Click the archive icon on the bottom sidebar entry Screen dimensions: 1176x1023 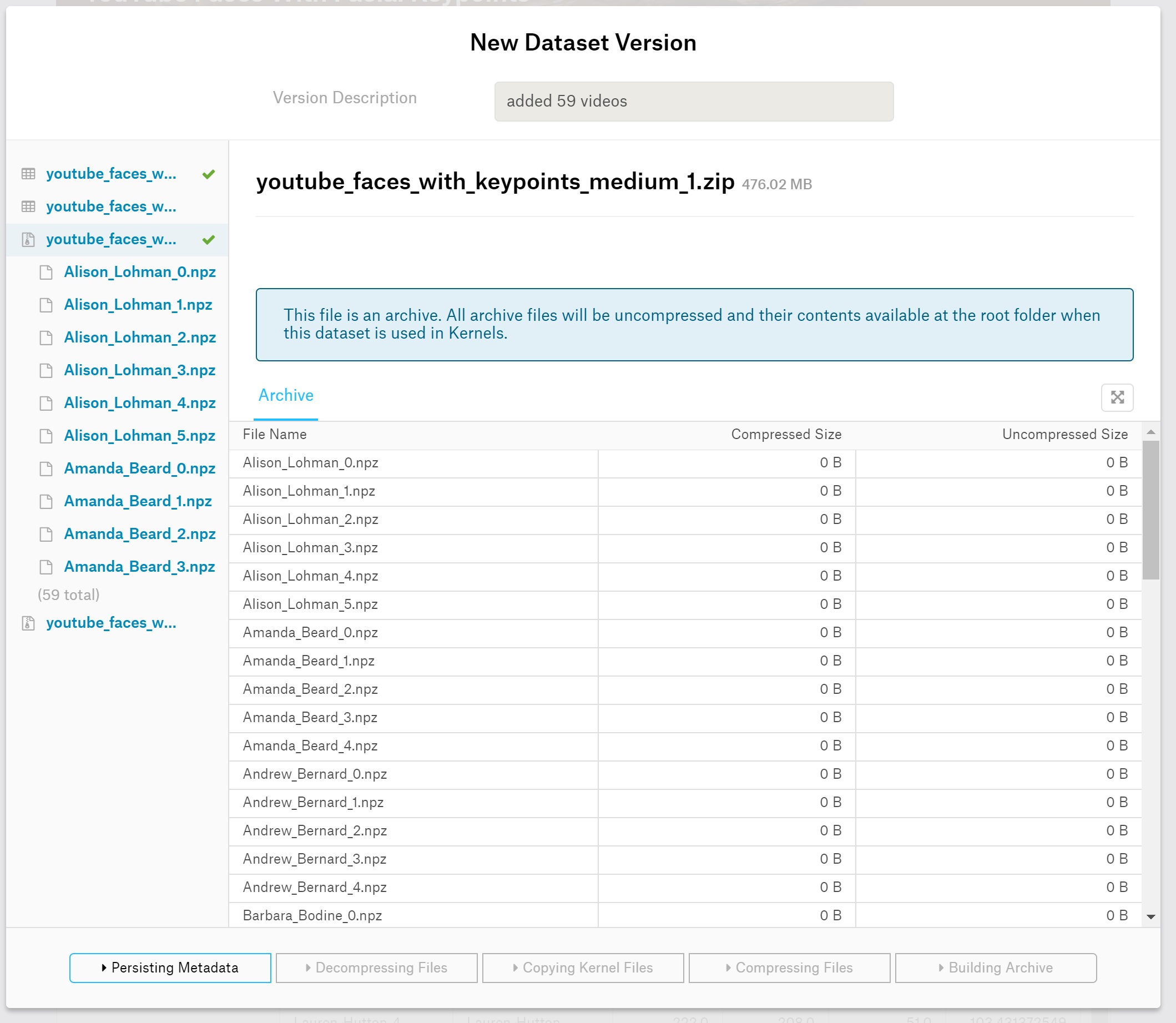[28, 623]
